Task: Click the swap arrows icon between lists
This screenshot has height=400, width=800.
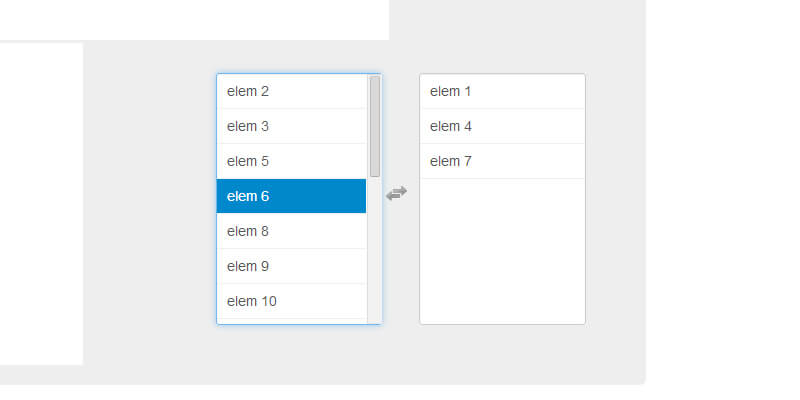Action: (x=397, y=193)
